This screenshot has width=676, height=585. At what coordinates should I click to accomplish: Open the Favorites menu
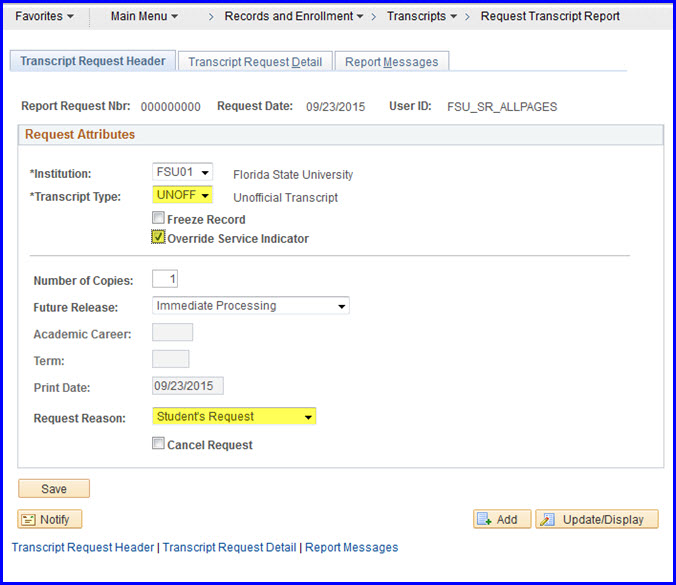click(44, 16)
